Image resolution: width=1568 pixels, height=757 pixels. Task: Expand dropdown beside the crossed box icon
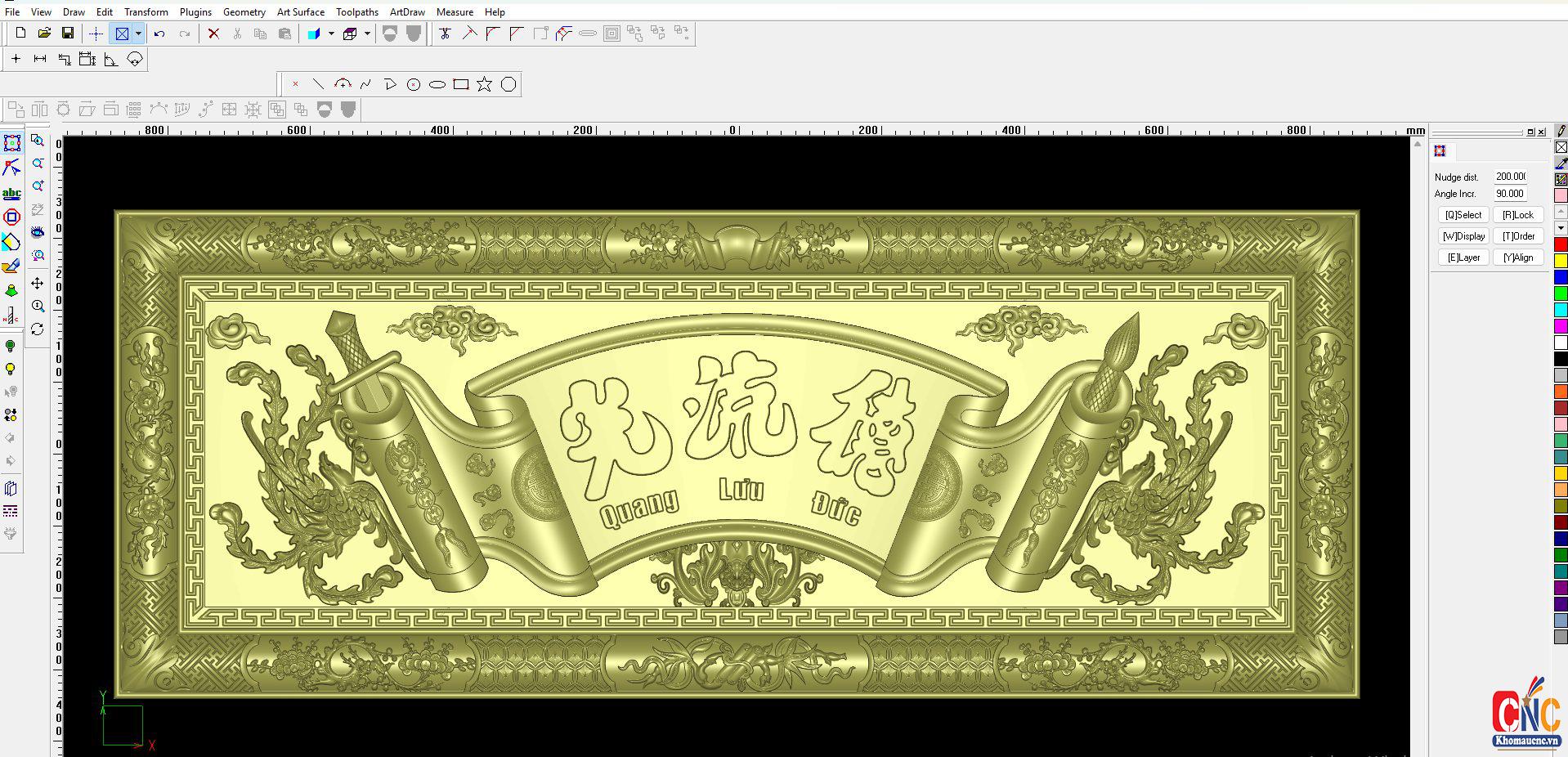[138, 34]
